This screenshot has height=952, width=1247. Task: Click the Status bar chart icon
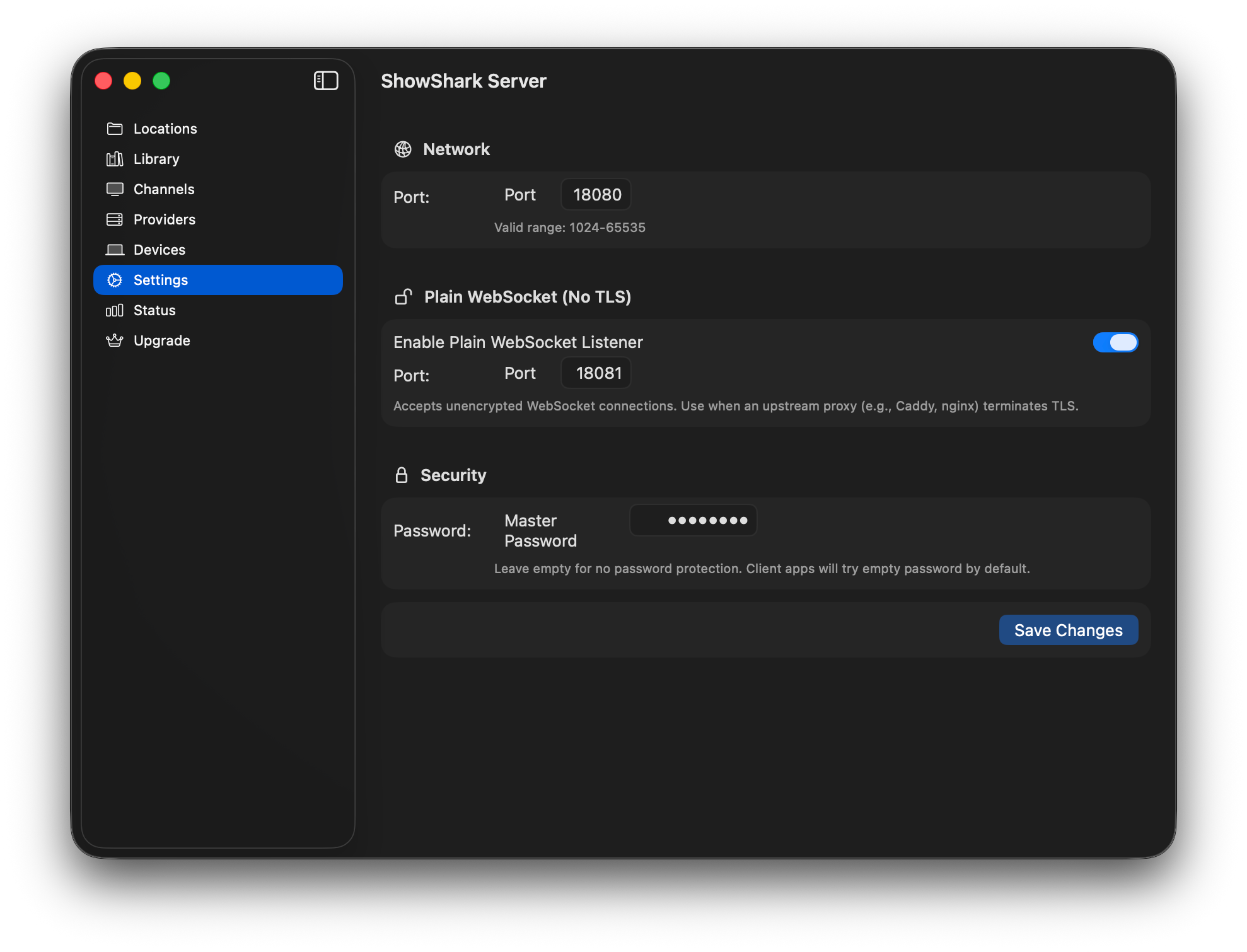pyautogui.click(x=115, y=310)
